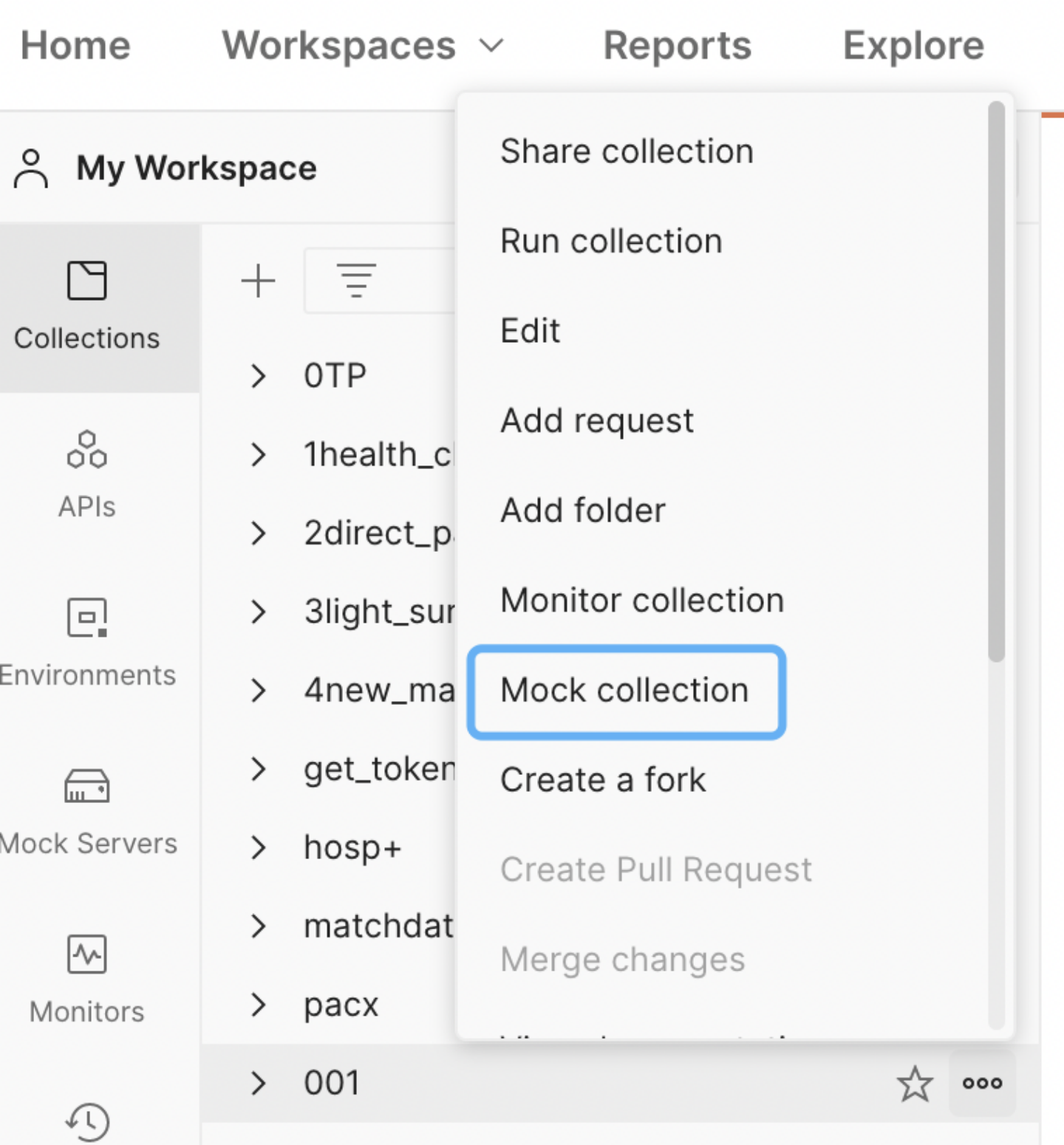
Task: Open the 001 collection options menu
Action: [983, 1083]
